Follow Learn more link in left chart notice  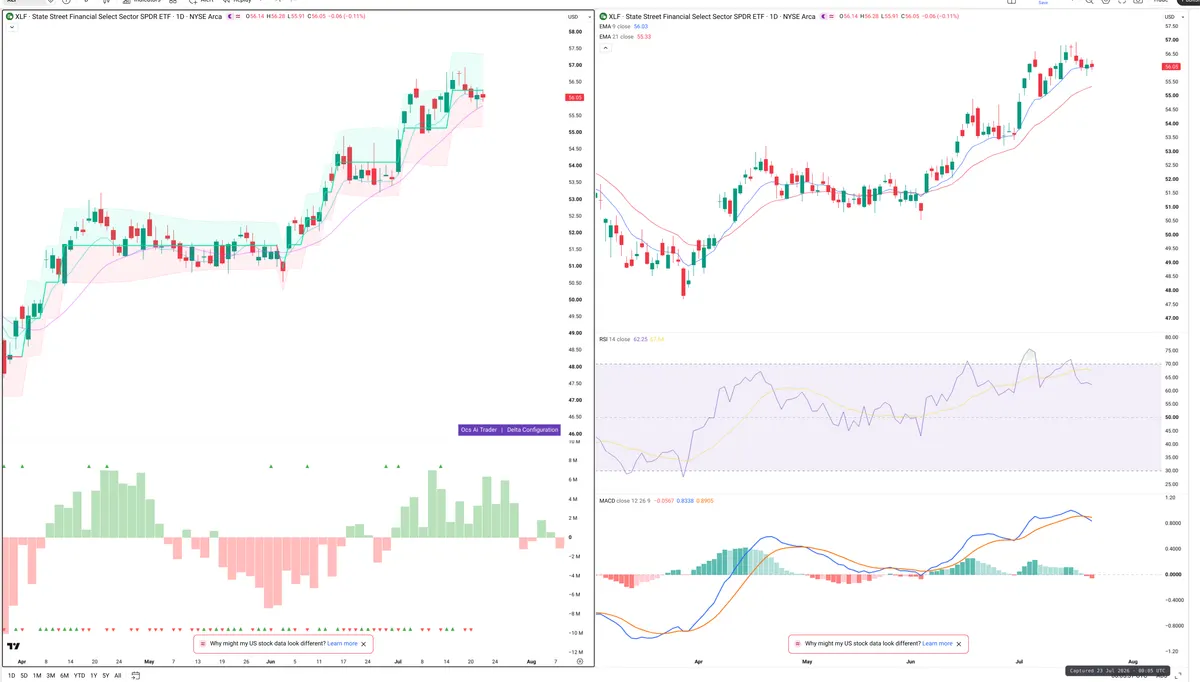(342, 644)
